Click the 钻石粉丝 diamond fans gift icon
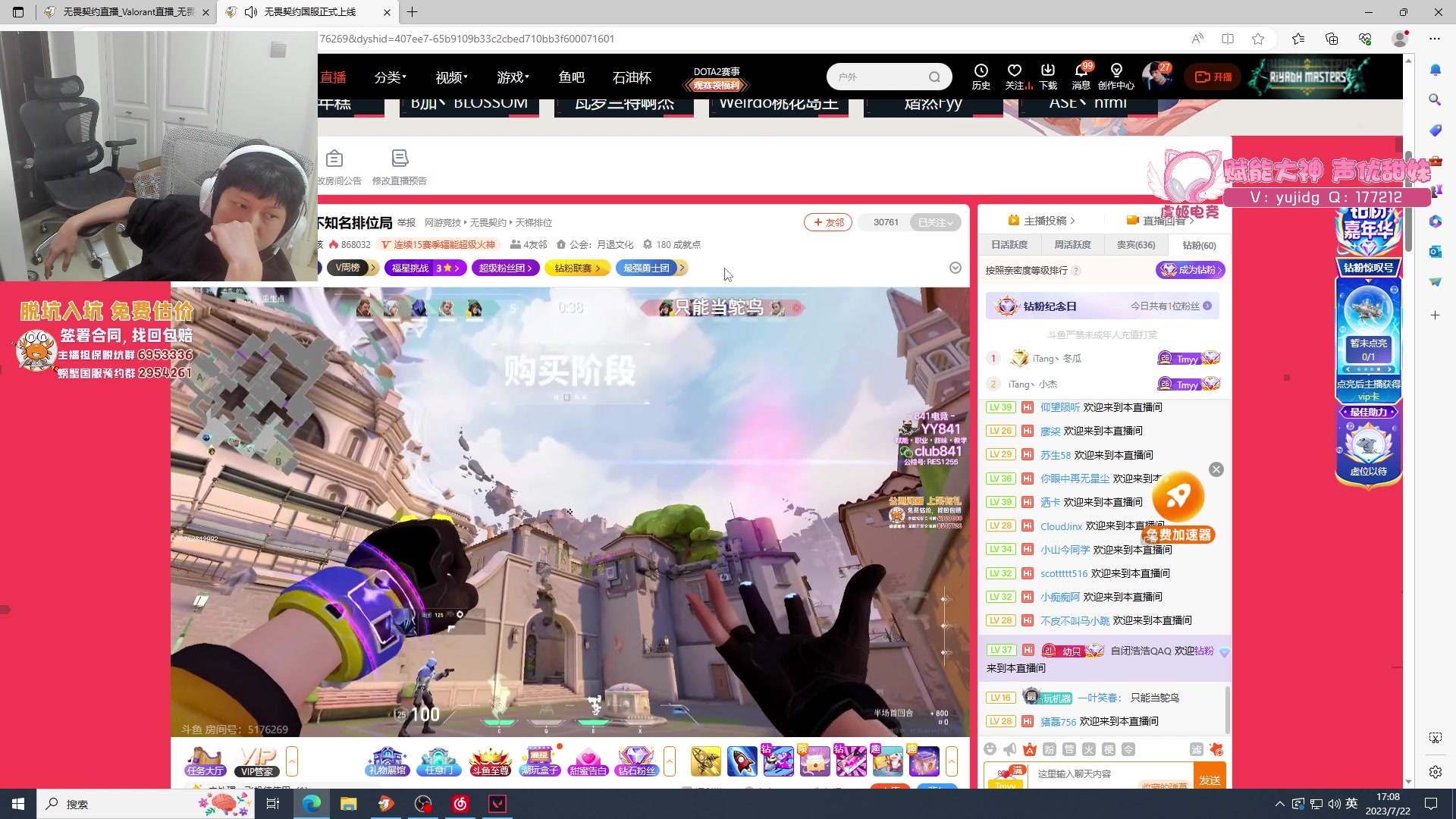 (x=637, y=761)
